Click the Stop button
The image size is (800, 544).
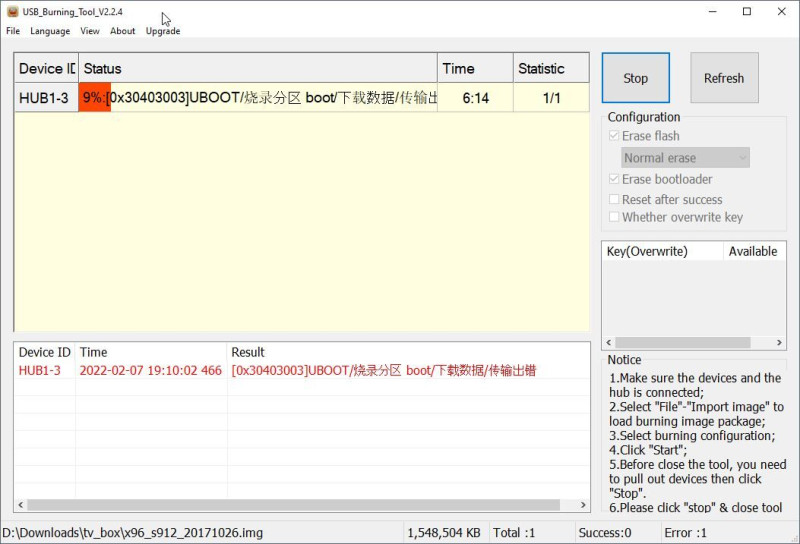[636, 78]
